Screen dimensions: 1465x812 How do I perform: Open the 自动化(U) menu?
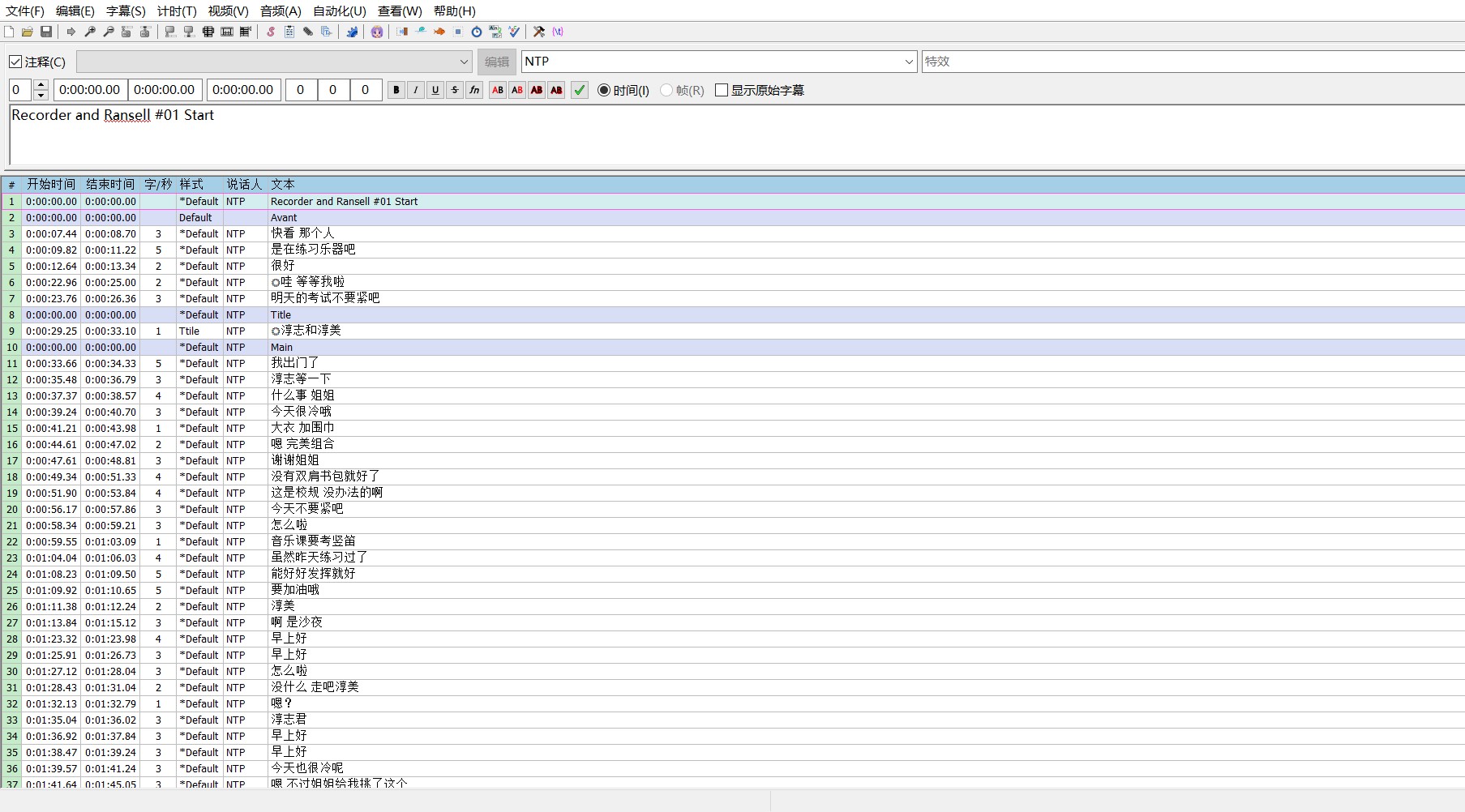point(340,11)
